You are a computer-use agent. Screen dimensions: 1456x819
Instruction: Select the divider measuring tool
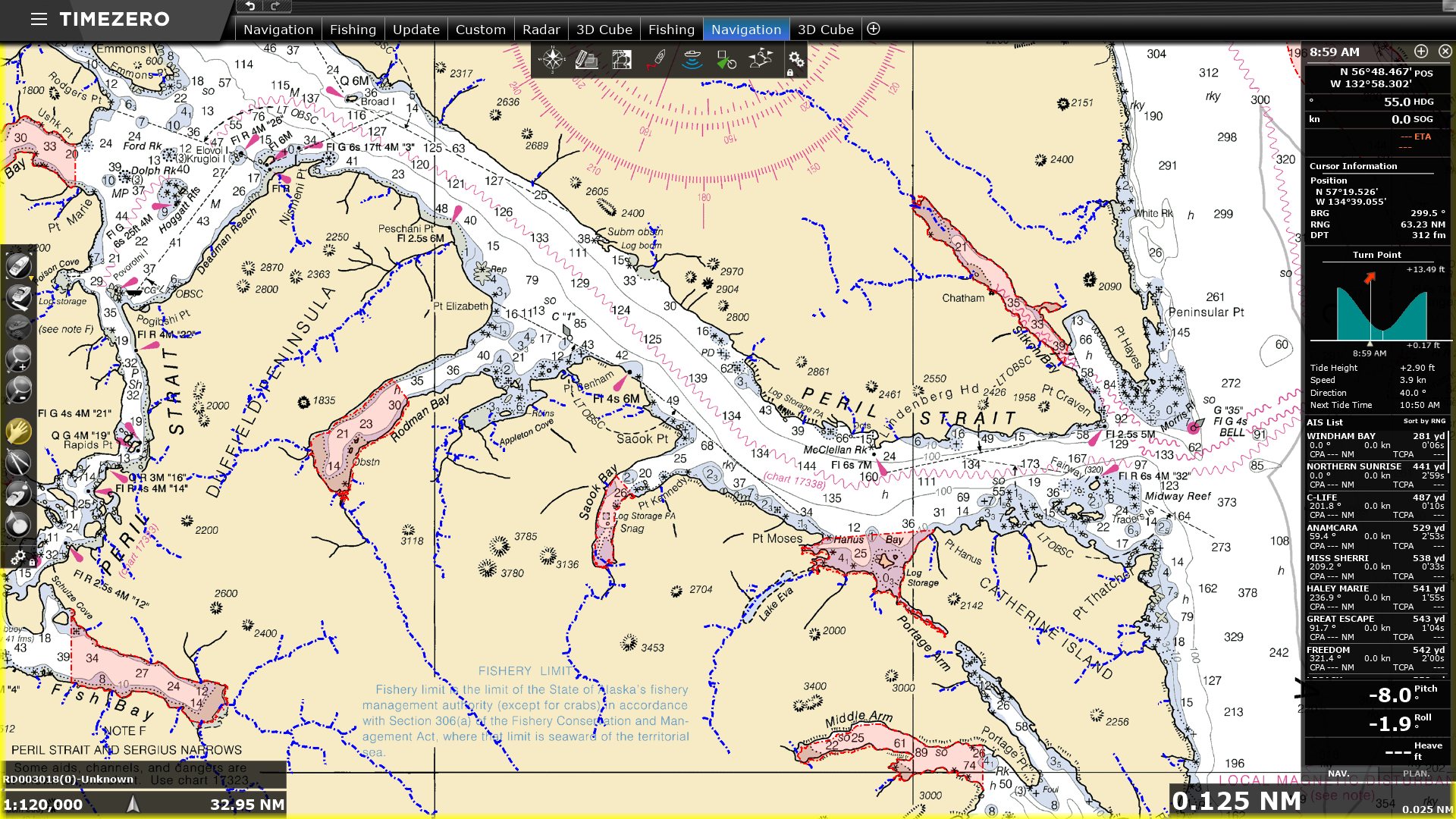click(18, 462)
